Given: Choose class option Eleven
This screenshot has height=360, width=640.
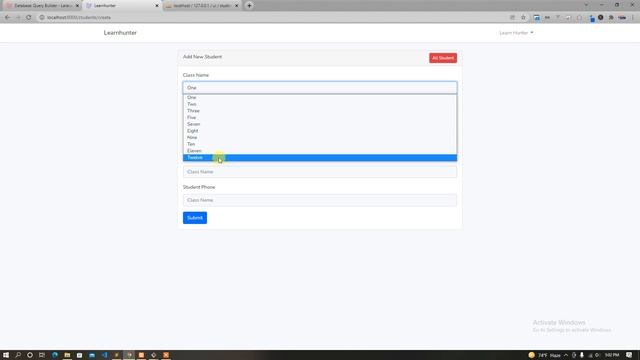Looking at the screenshot, I should (320, 151).
